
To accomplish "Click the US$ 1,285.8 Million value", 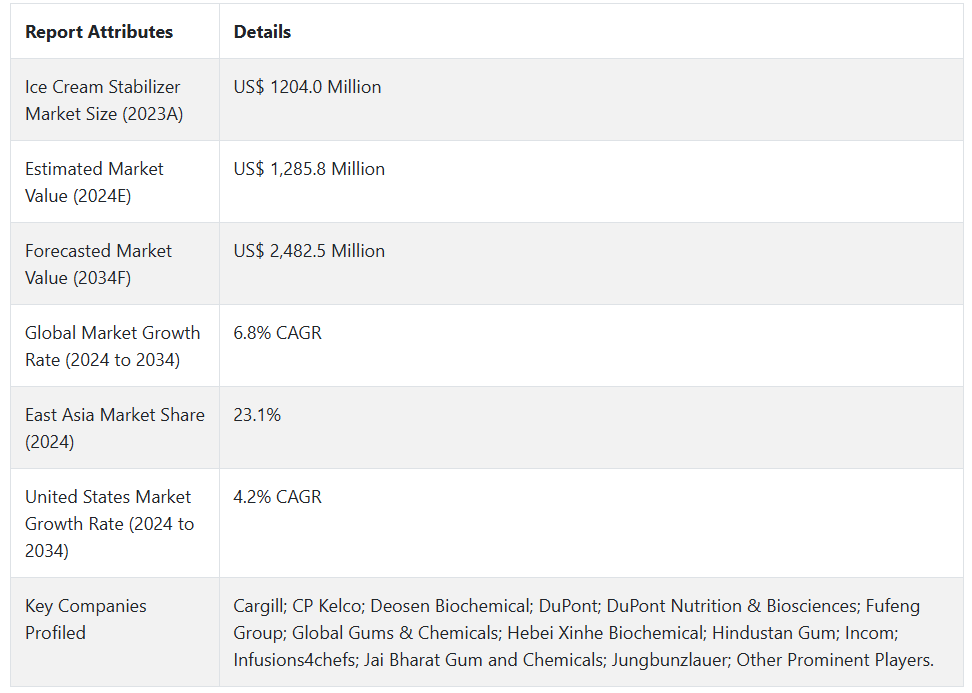I will [309, 169].
